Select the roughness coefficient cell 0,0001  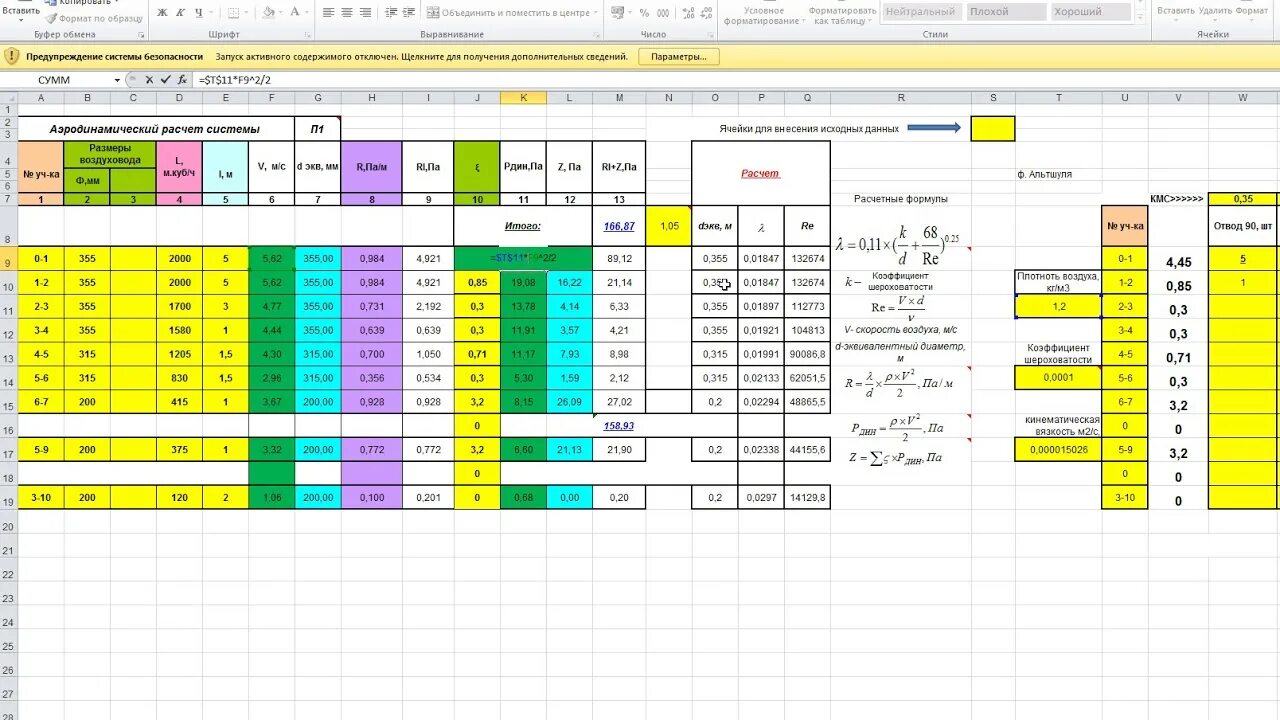coord(1058,378)
